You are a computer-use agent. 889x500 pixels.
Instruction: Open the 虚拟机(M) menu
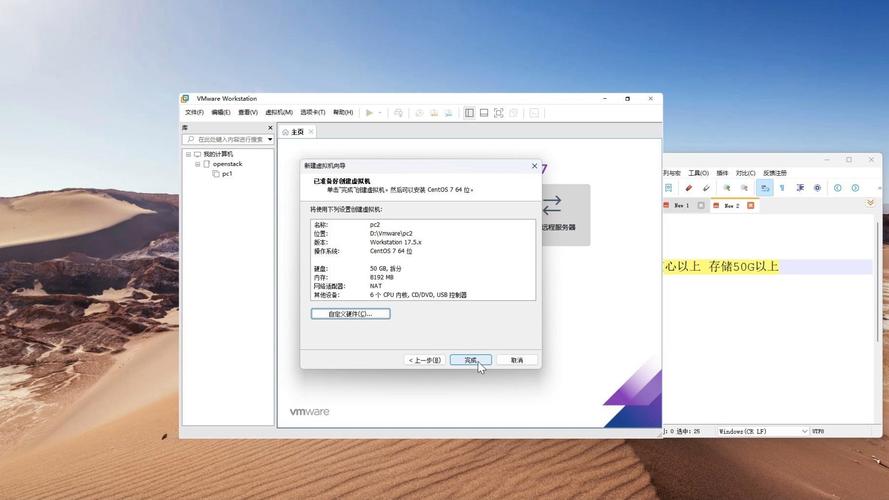point(279,112)
